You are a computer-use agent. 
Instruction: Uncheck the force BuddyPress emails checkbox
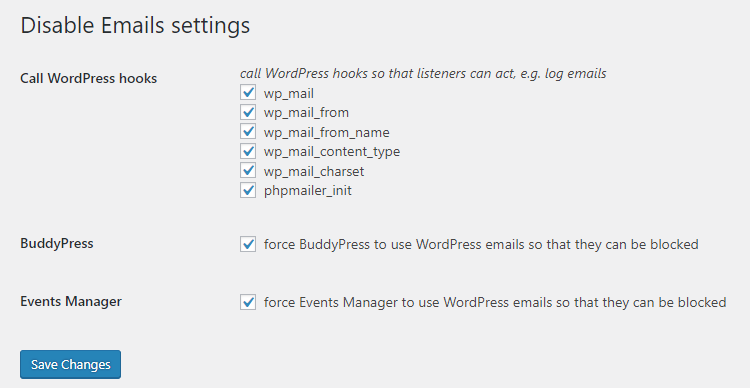coord(248,244)
